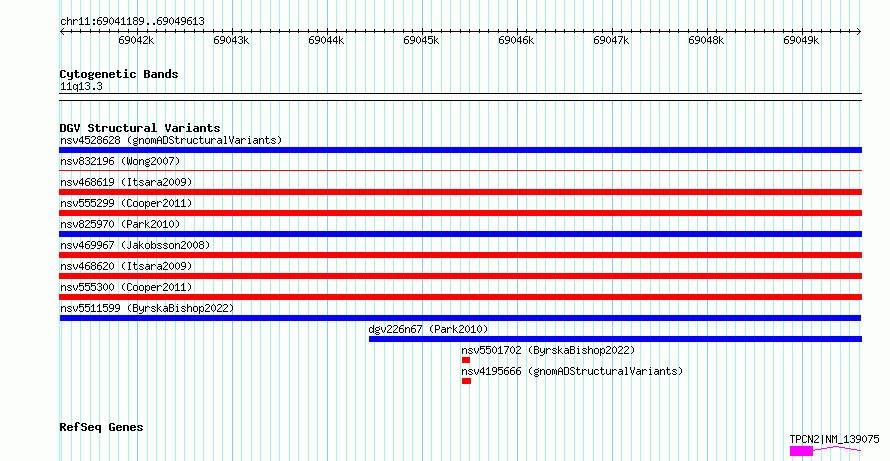Open nsv5511599 (ByrskaBishop2022) label
Viewport: 890px width, 461px height.
click(147, 308)
